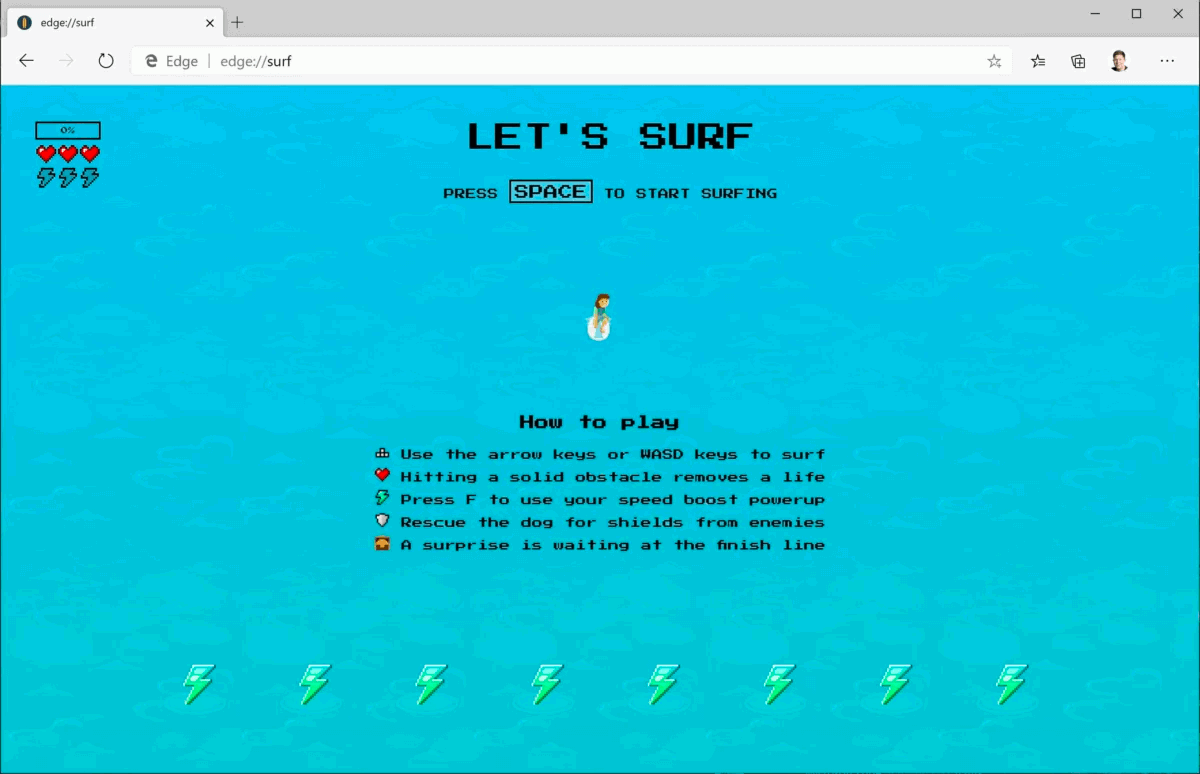Select the lightning bolt speed boost icon
Image resolution: width=1200 pixels, height=774 pixels.
click(383, 499)
